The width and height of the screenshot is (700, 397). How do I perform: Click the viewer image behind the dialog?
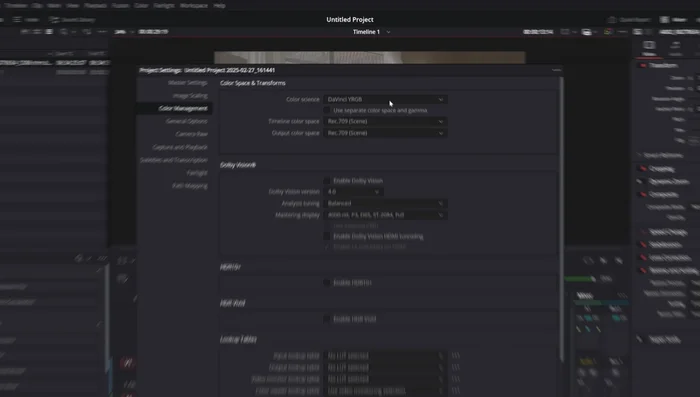pyautogui.click(x=370, y=58)
